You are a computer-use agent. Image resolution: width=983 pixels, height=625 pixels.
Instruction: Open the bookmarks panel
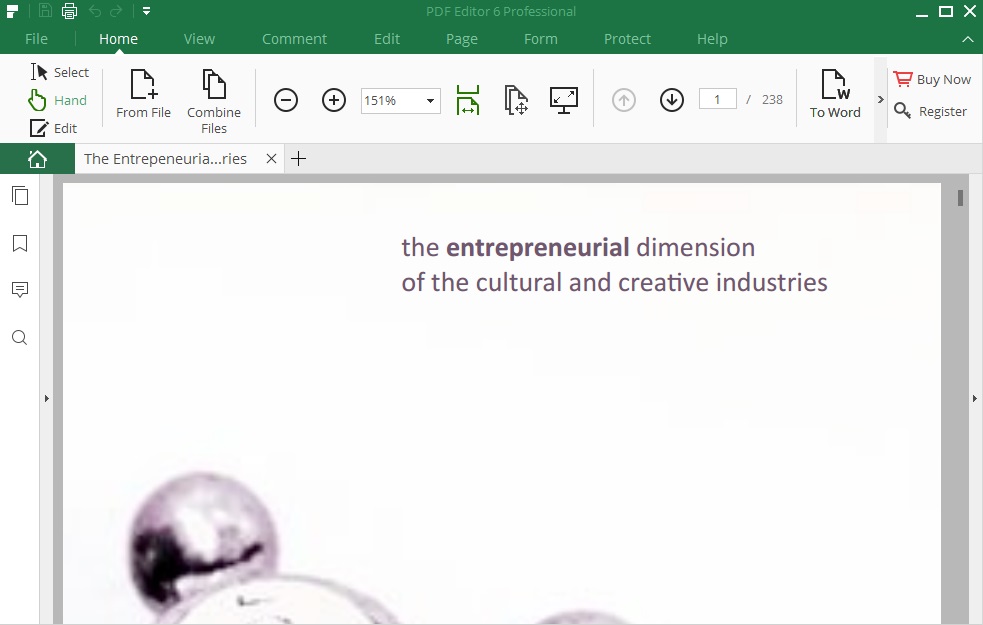point(20,243)
